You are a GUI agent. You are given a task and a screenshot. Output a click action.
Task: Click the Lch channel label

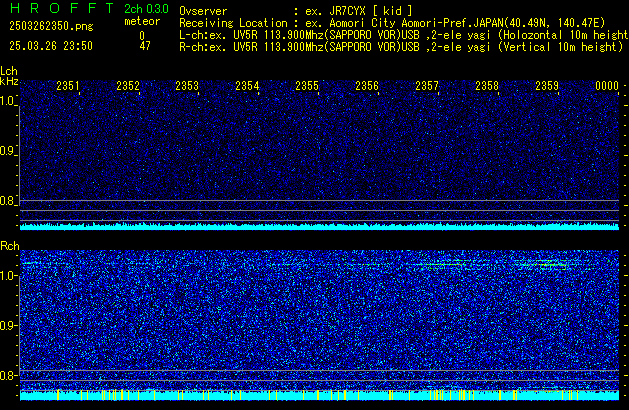[9, 71]
